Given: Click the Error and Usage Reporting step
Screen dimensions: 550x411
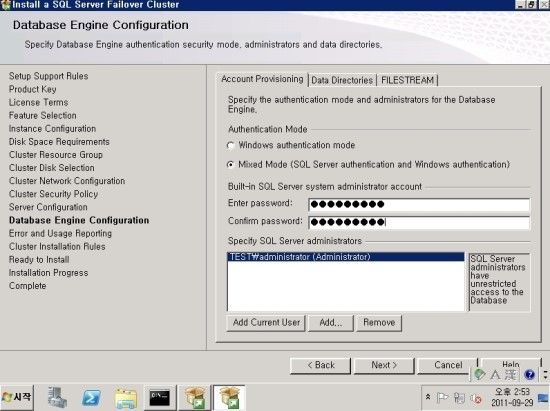Looking at the screenshot, I should tap(60, 234).
